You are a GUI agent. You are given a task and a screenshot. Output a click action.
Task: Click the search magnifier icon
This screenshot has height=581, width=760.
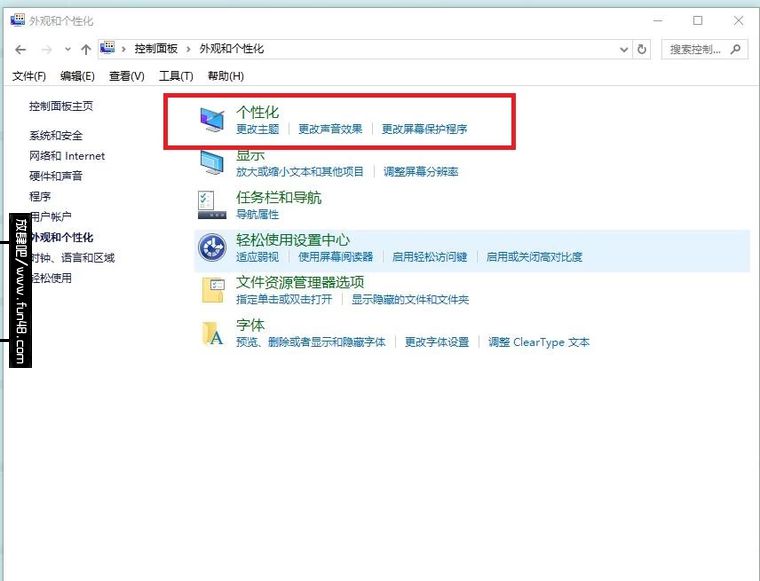736,49
